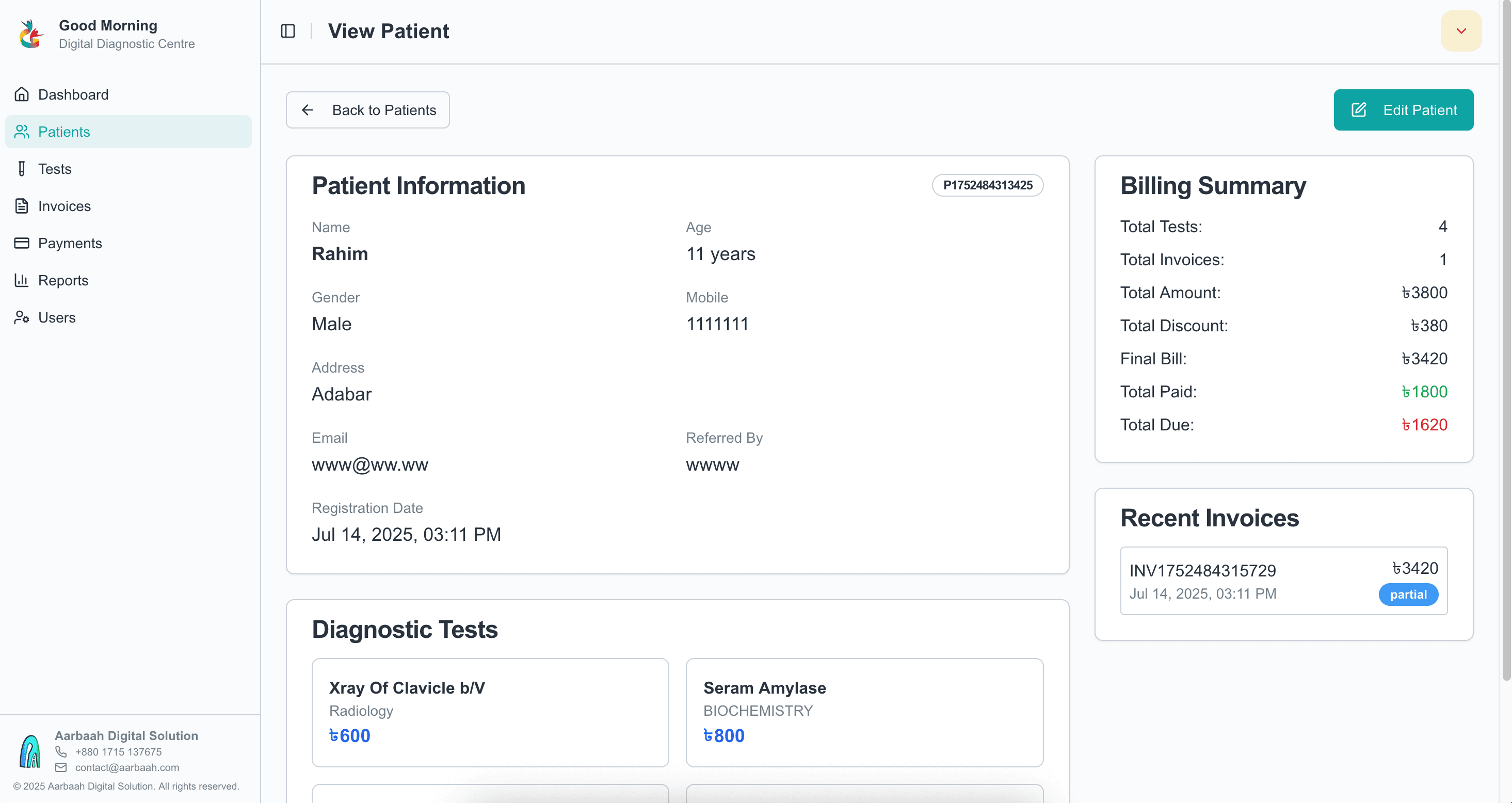1512x803 pixels.
Task: Click Back to Patients button
Action: [x=368, y=110]
